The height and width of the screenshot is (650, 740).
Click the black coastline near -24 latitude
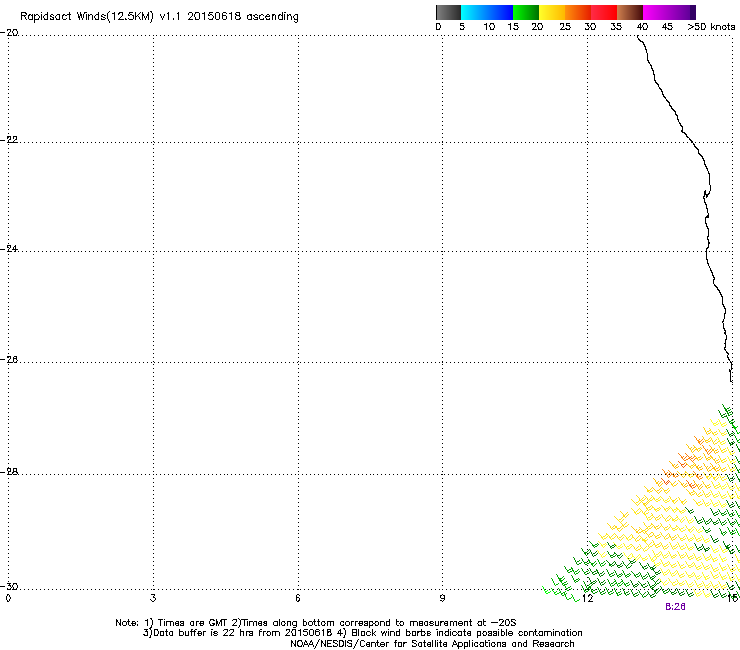[x=706, y=251]
